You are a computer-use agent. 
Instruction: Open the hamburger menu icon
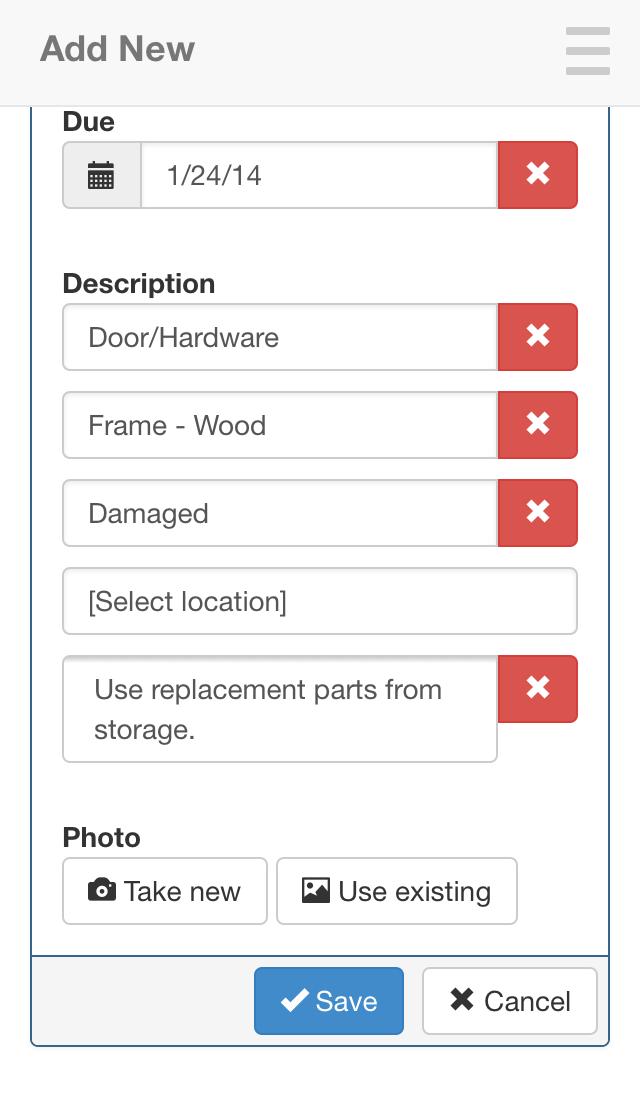pos(587,50)
